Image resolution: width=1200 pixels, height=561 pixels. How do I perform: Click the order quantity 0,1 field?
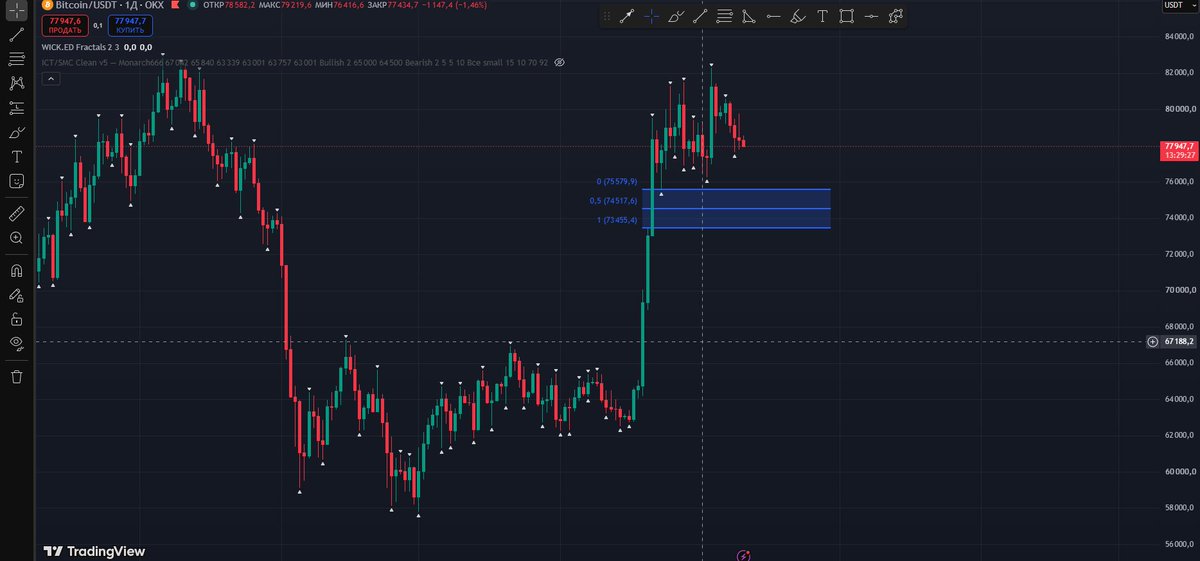click(97, 25)
